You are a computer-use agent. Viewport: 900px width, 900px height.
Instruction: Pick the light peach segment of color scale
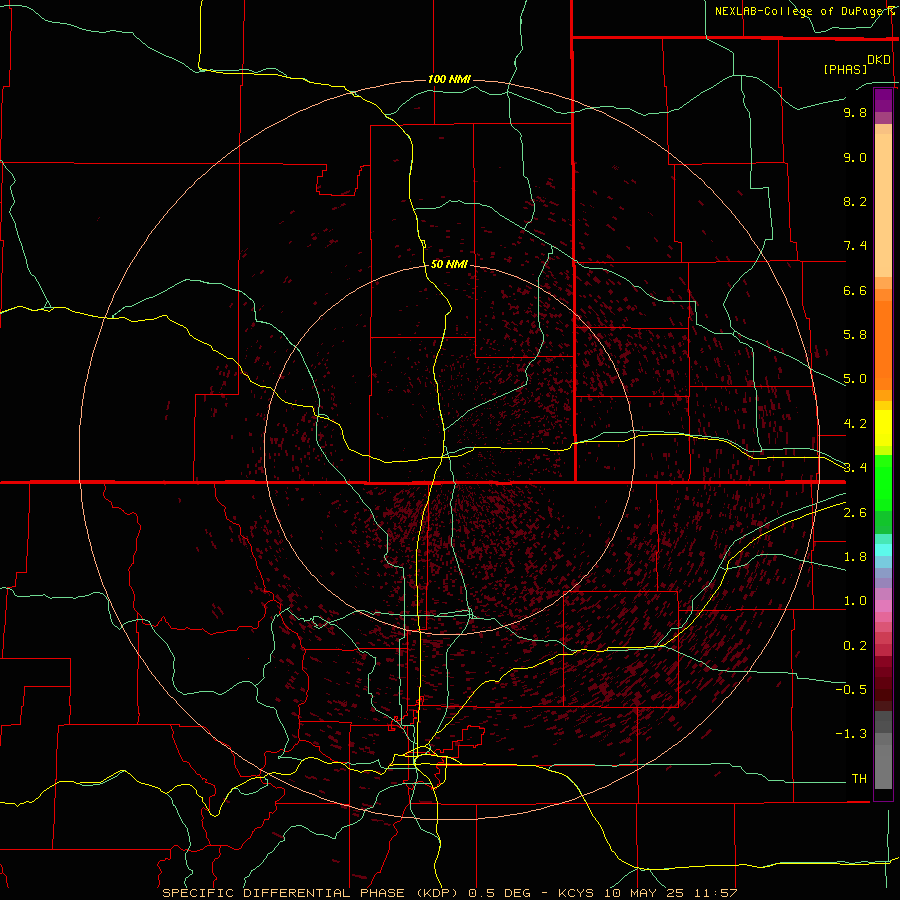pos(883,205)
